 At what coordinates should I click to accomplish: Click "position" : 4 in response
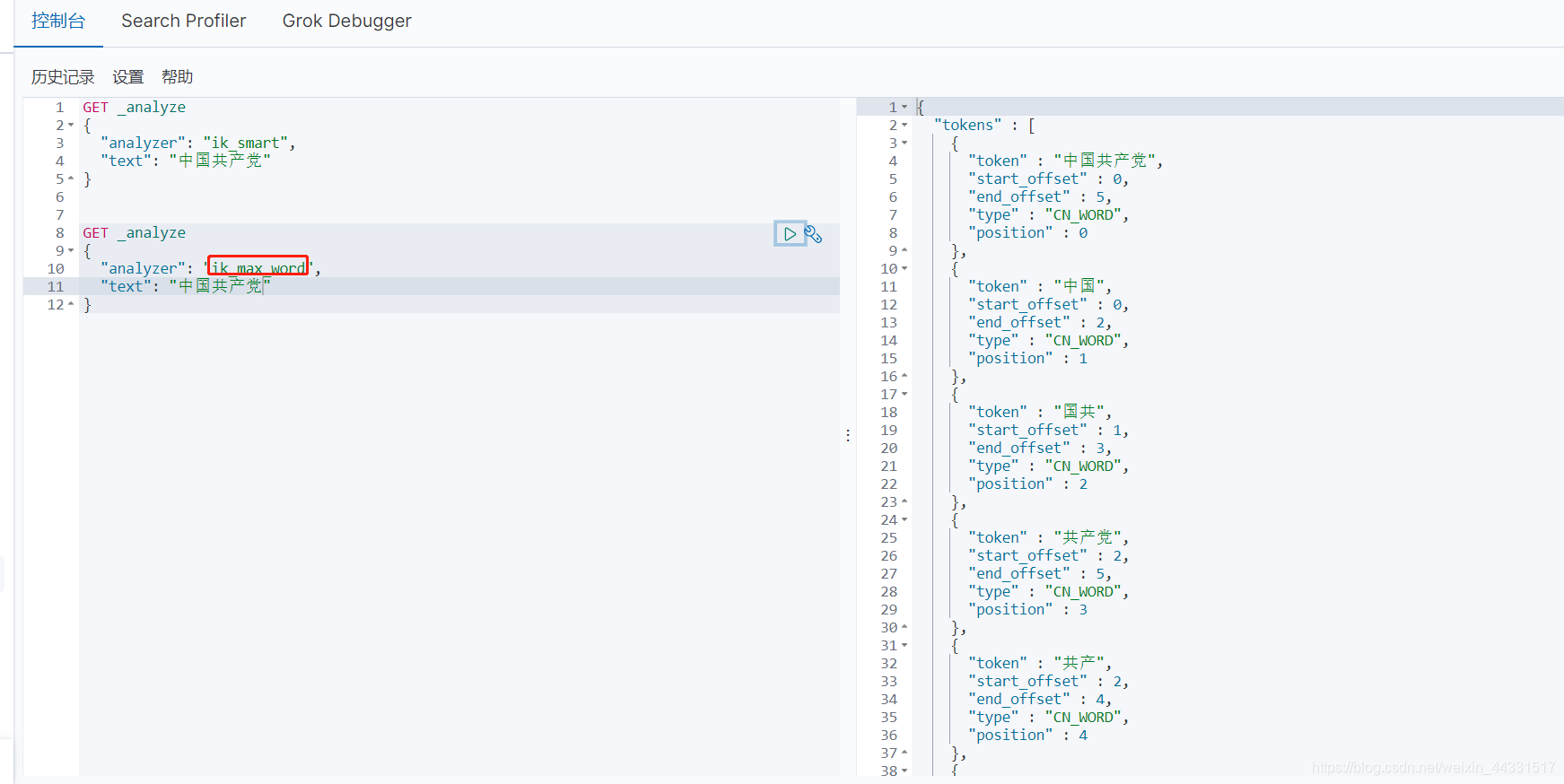click(x=1027, y=735)
